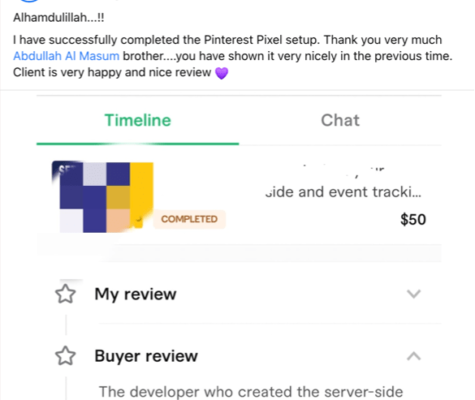
Task: Switch to the Timeline tab
Action: (x=138, y=120)
